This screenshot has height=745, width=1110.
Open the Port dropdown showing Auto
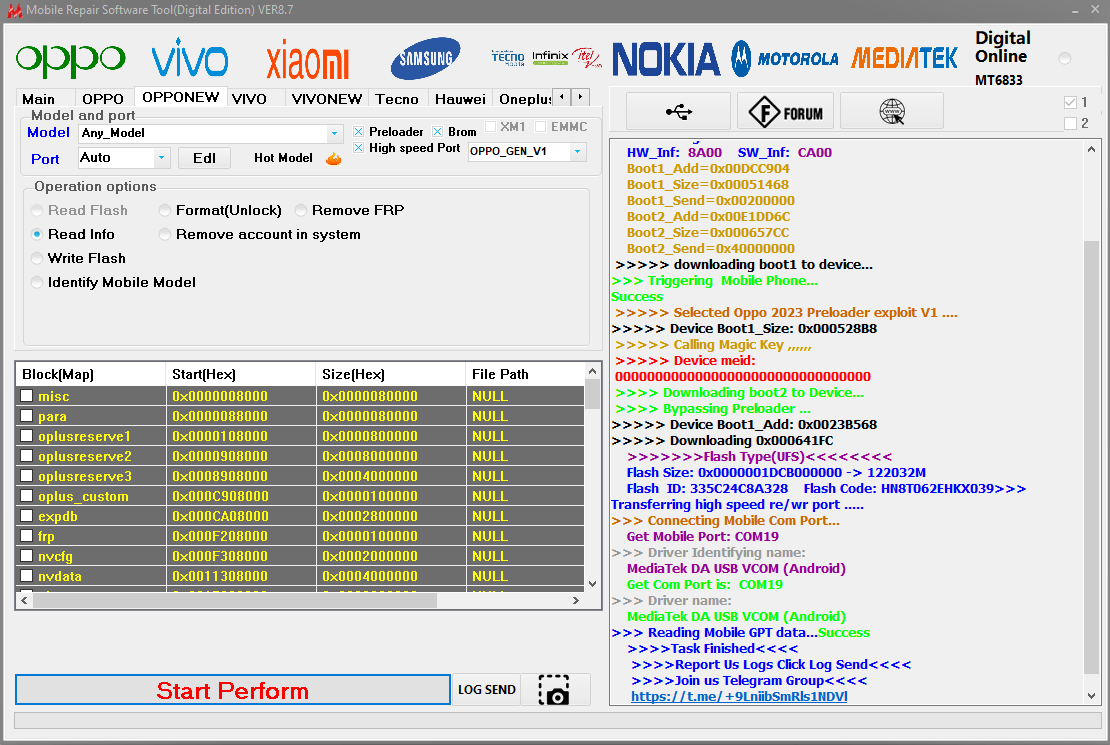coord(161,157)
